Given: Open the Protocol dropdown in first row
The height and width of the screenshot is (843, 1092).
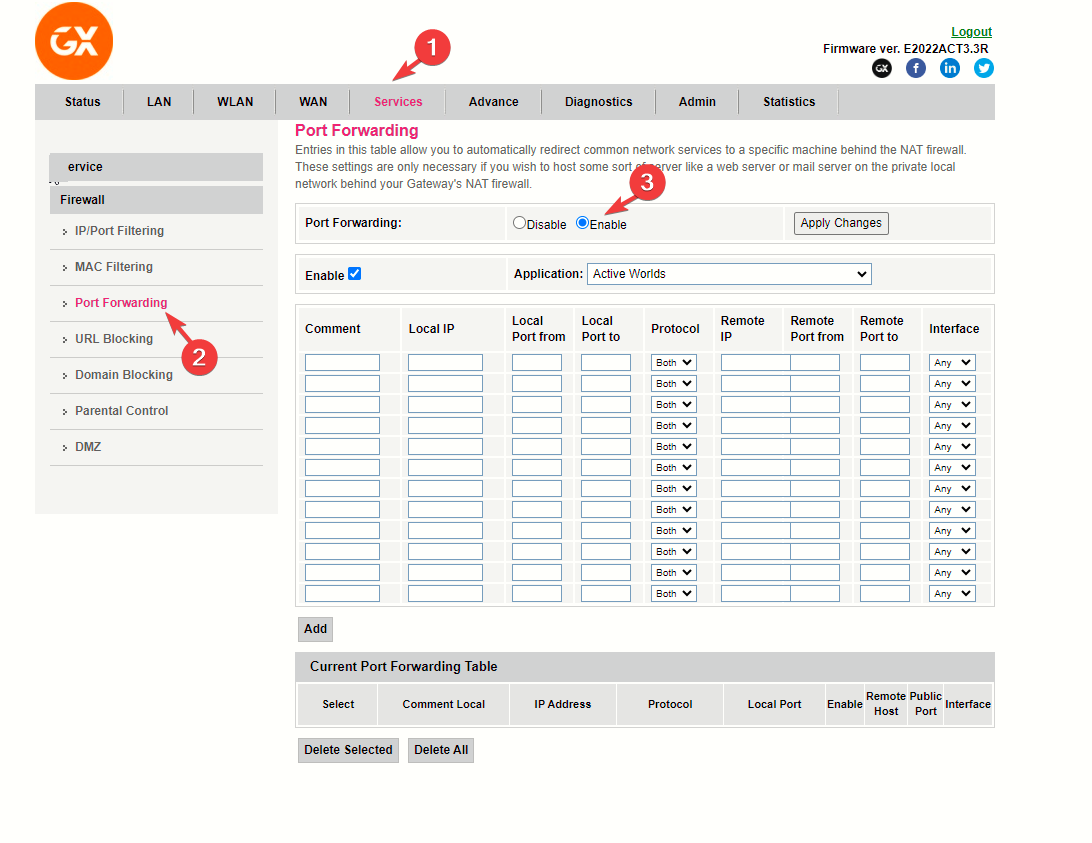Looking at the screenshot, I should pyautogui.click(x=673, y=362).
